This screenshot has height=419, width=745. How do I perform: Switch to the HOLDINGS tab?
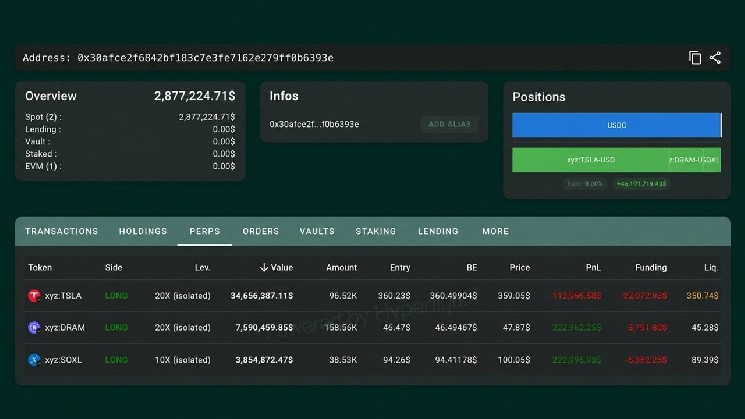pos(143,231)
